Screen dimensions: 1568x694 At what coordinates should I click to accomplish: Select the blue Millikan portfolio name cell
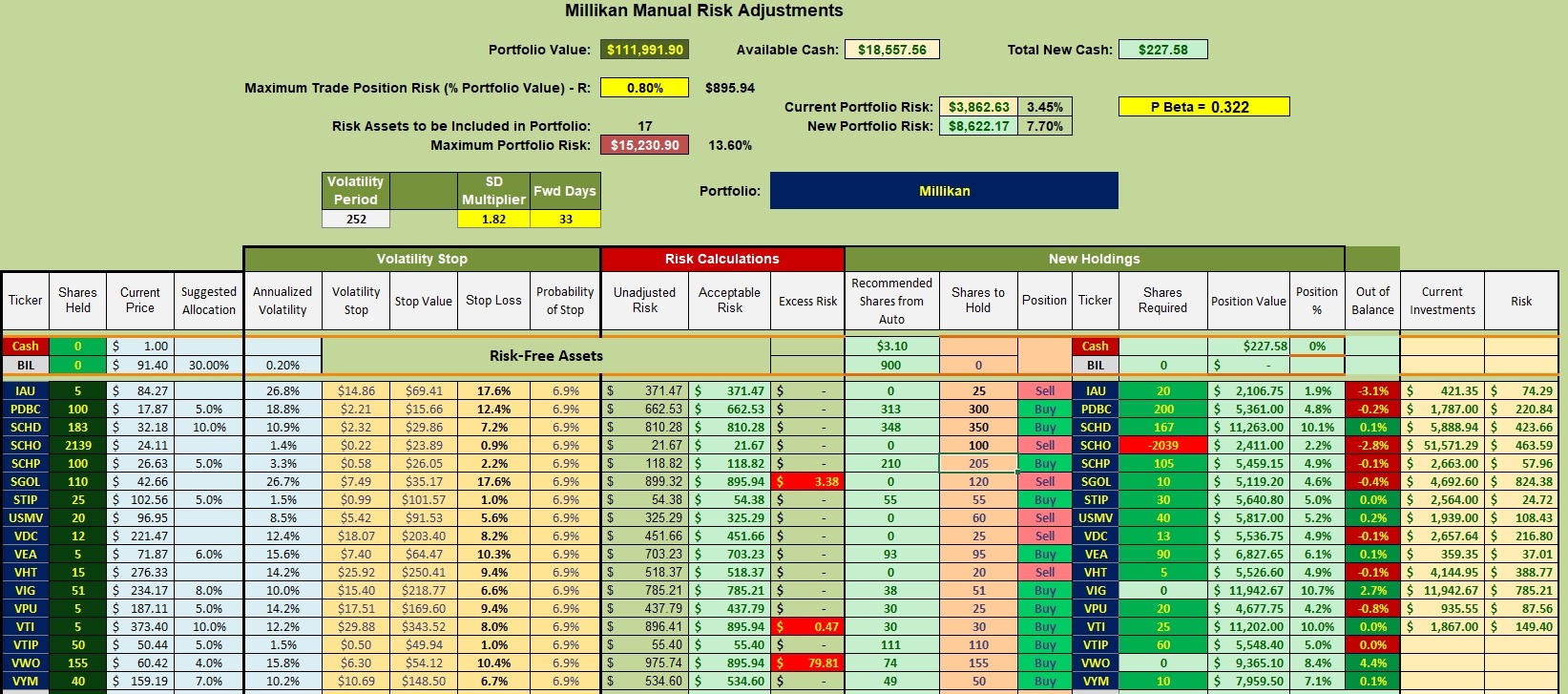(944, 191)
